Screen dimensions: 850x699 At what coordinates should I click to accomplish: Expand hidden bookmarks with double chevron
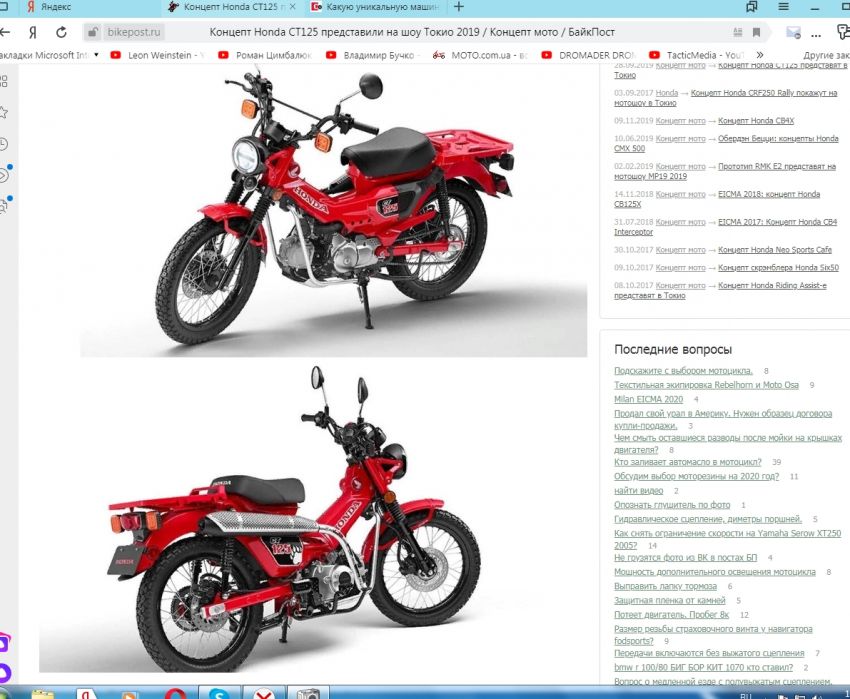[x=758, y=55]
